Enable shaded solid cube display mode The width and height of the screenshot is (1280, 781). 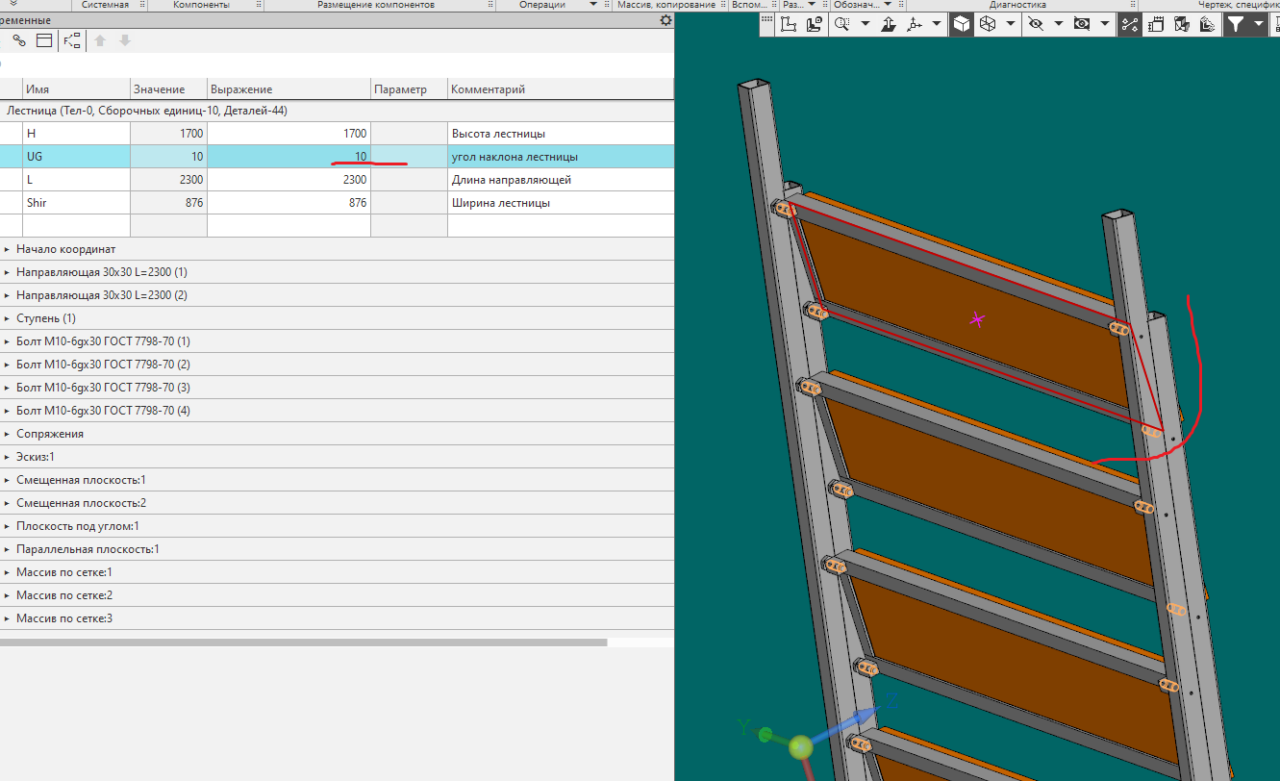click(x=961, y=24)
